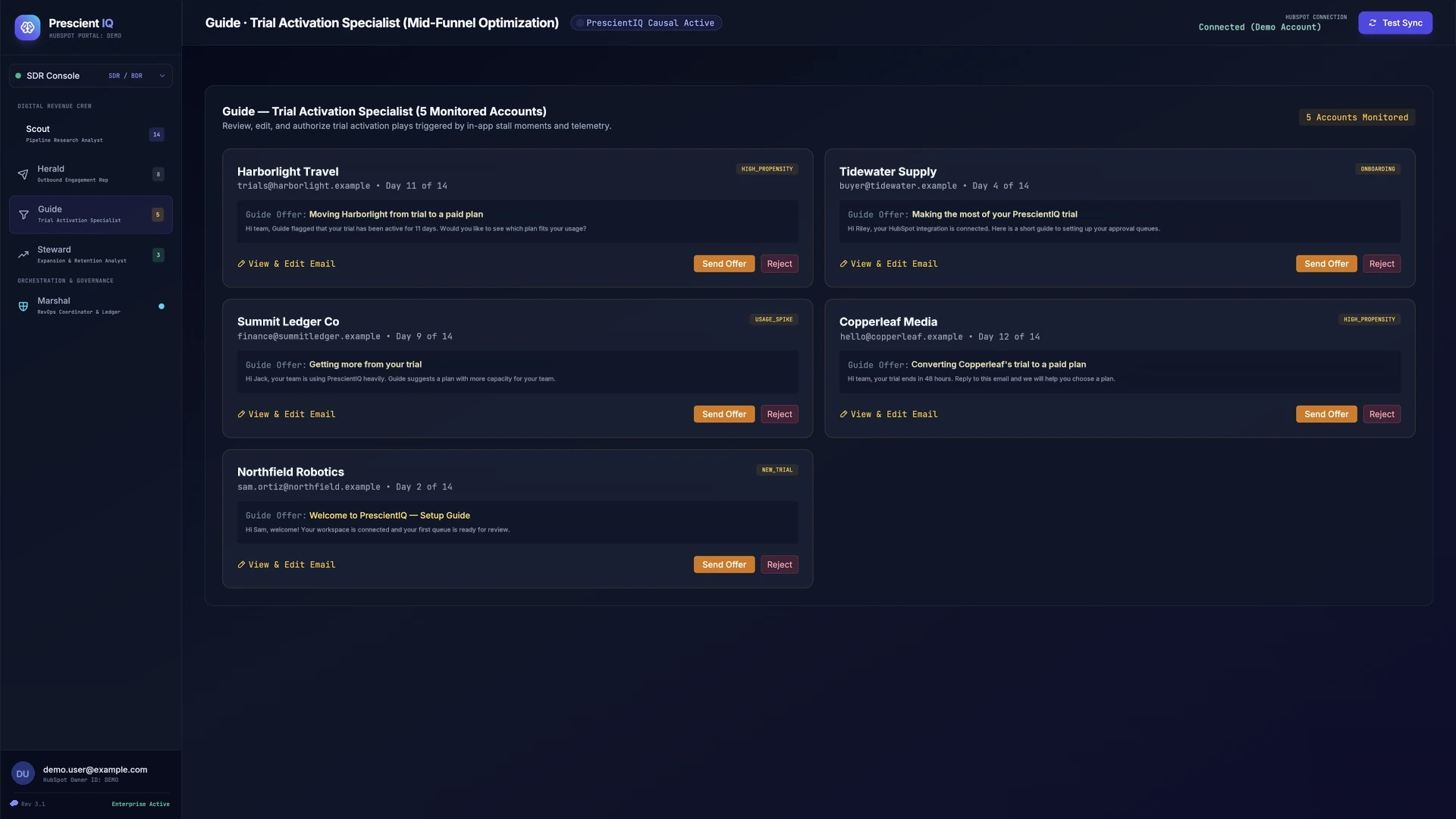Send Offer to Tidewater Supply
The image size is (1456, 819).
tap(1326, 264)
